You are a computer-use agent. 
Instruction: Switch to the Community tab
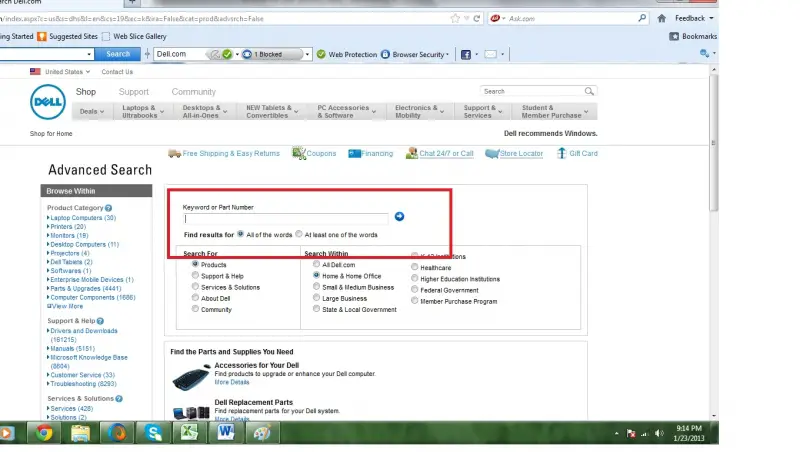pyautogui.click(x=193, y=92)
